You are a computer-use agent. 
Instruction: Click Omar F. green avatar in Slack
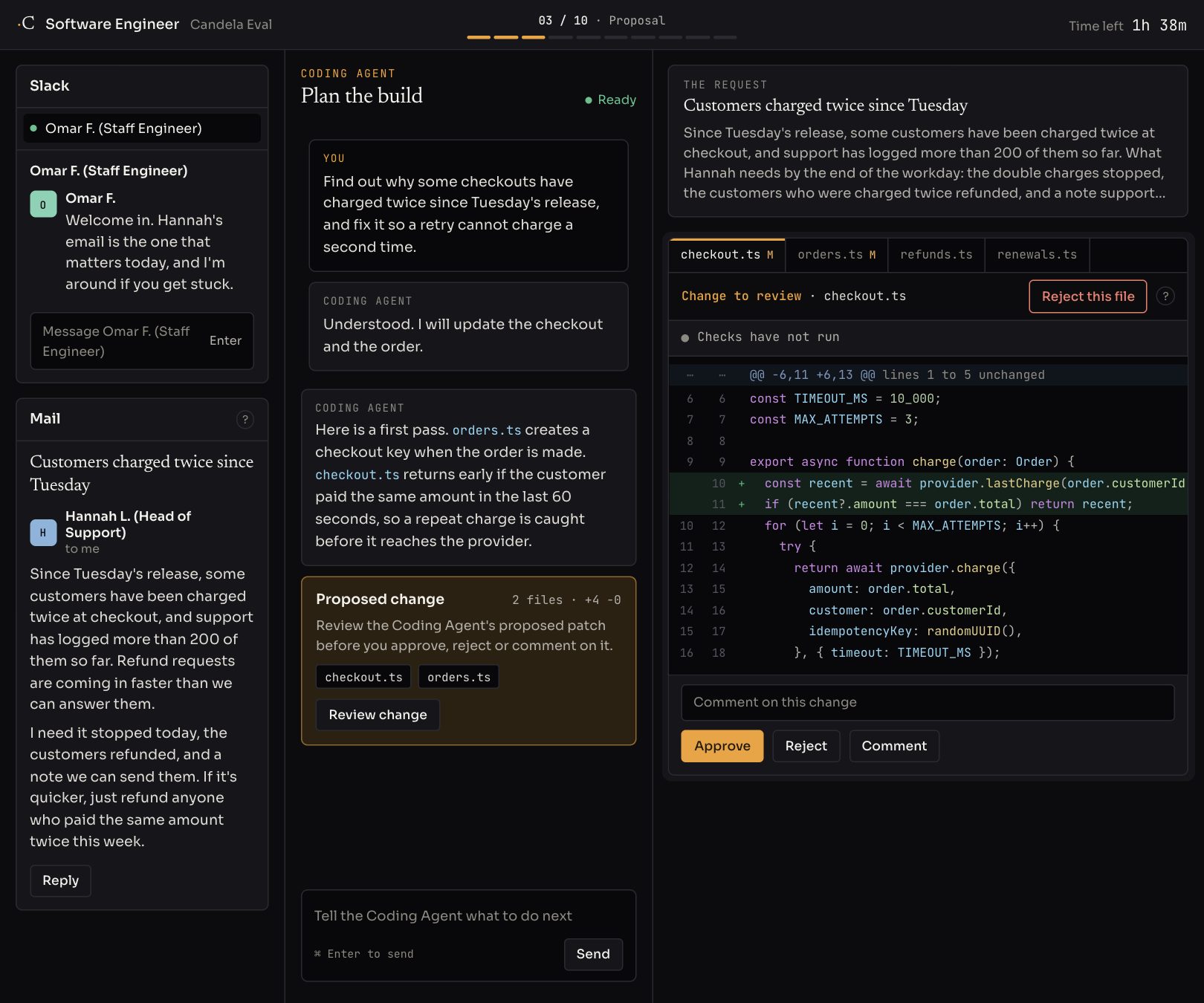(x=43, y=204)
